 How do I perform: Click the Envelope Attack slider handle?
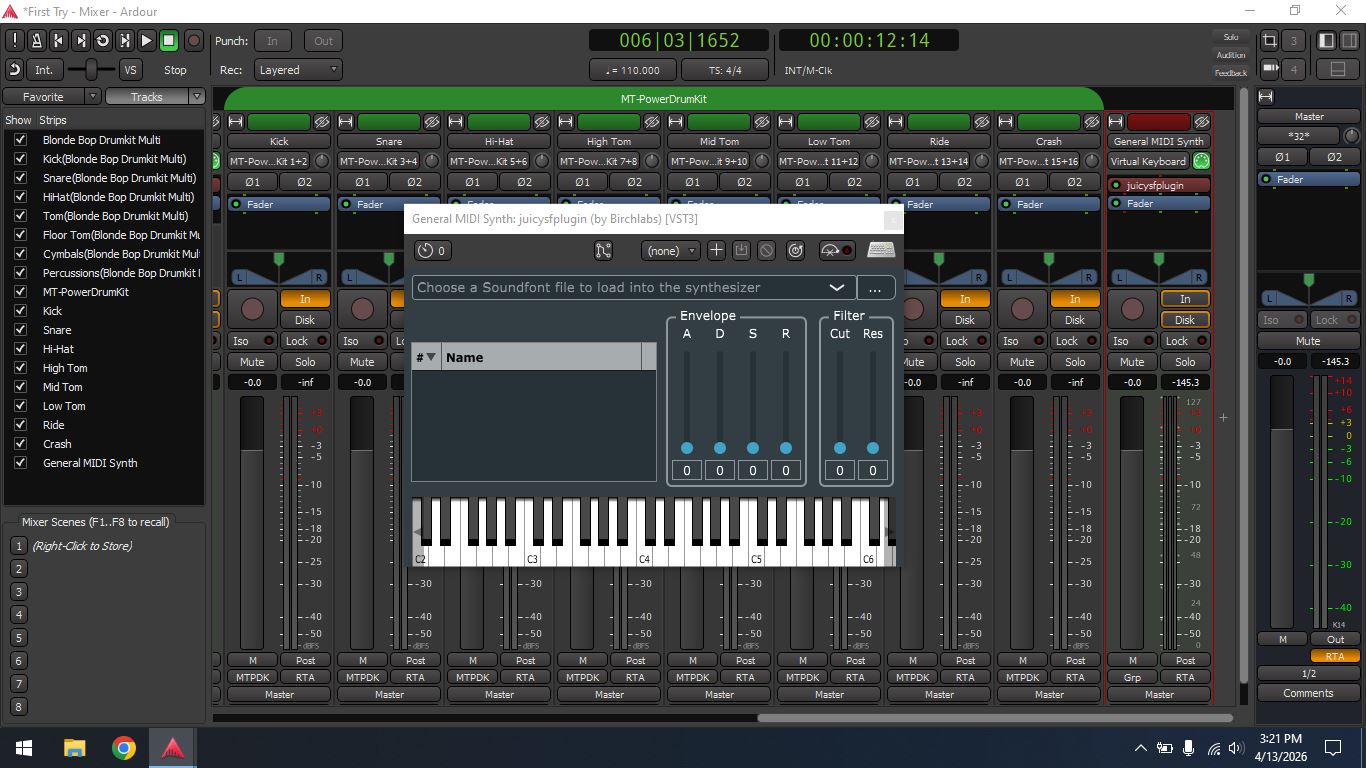(687, 448)
